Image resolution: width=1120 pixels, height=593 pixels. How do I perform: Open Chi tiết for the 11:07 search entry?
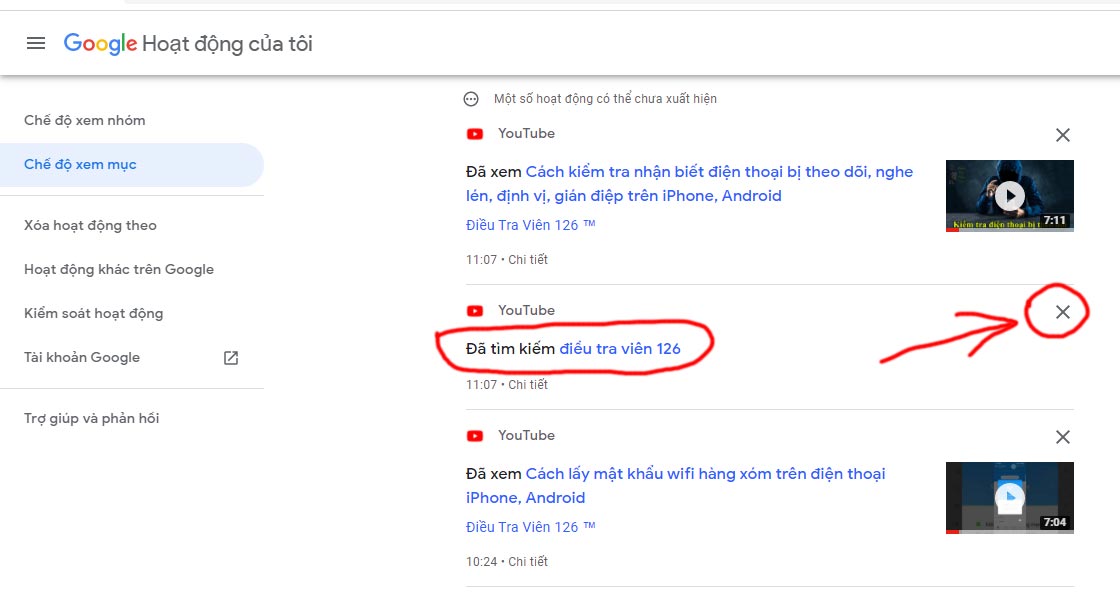528,384
